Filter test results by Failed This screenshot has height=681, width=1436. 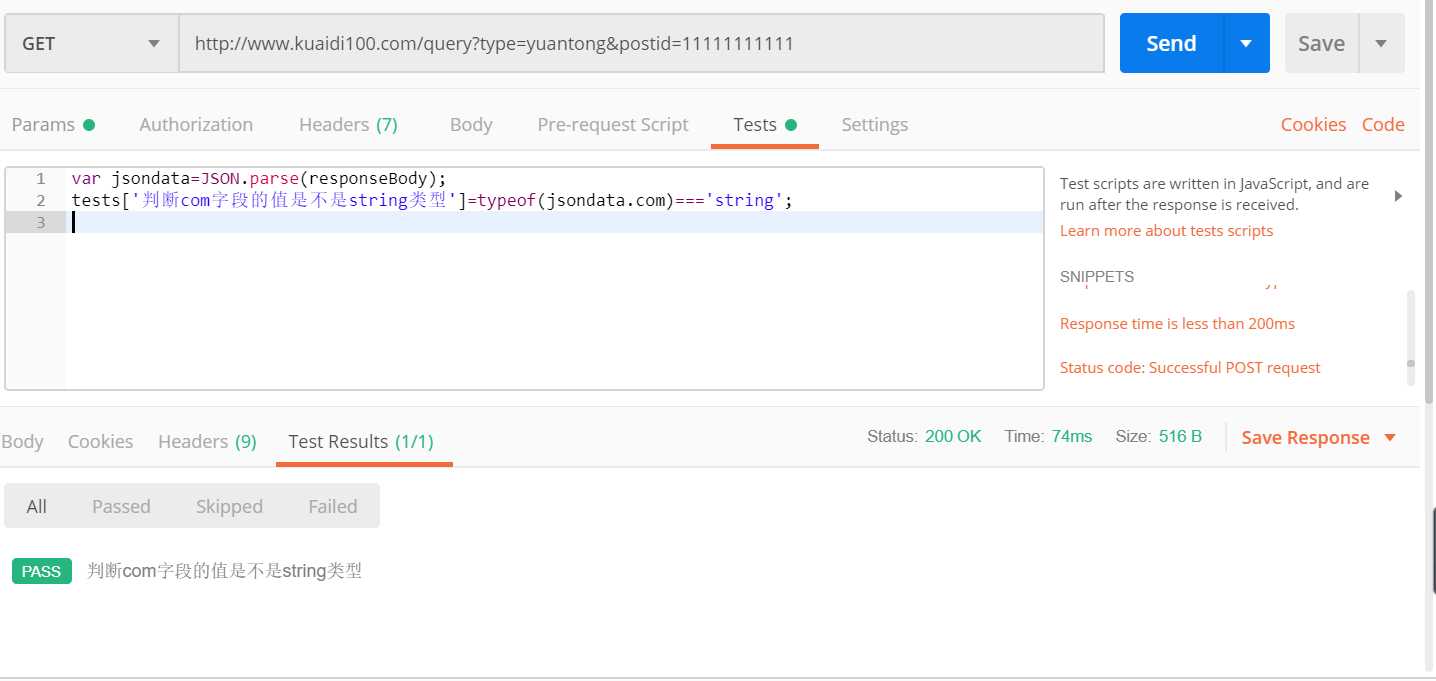(333, 507)
